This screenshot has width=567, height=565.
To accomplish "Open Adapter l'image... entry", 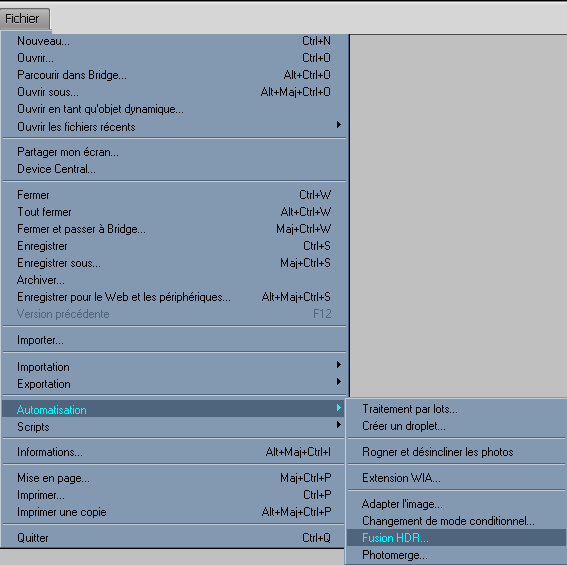I will 456,504.
